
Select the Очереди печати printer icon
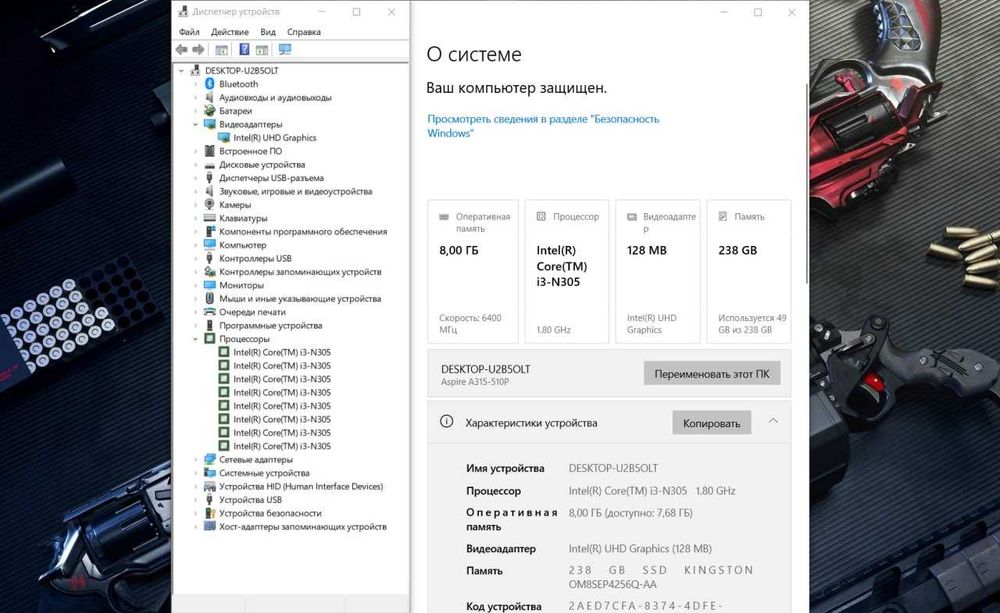tap(210, 311)
